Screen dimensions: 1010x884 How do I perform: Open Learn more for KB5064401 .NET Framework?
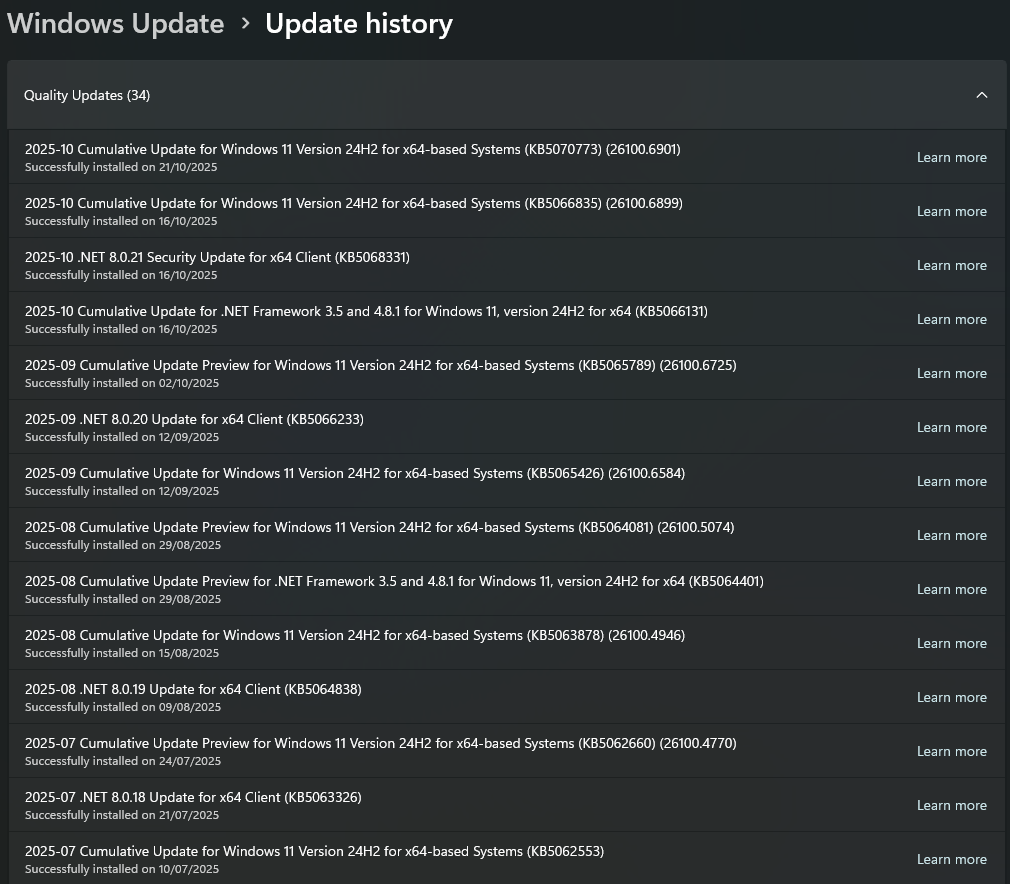click(951, 589)
